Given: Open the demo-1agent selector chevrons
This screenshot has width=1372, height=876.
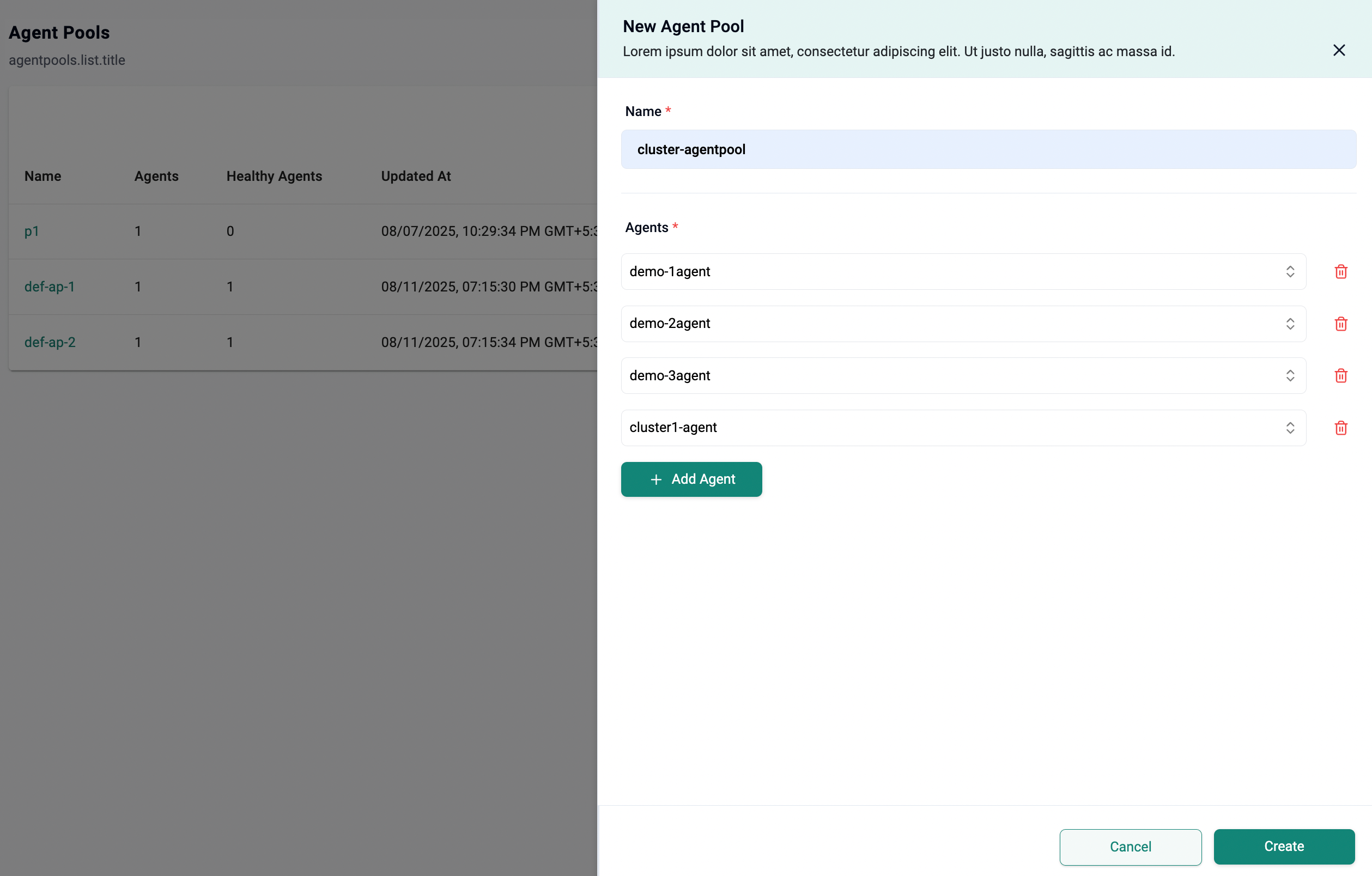Looking at the screenshot, I should tap(1290, 272).
